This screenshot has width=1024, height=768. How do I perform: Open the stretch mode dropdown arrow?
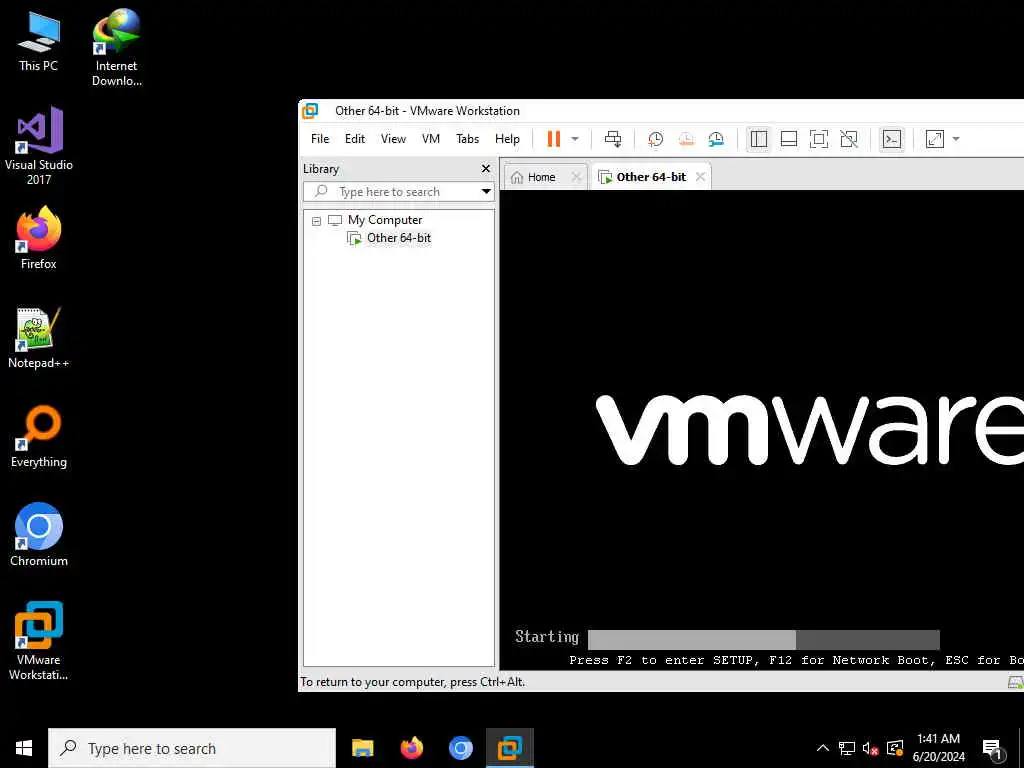(x=956, y=139)
